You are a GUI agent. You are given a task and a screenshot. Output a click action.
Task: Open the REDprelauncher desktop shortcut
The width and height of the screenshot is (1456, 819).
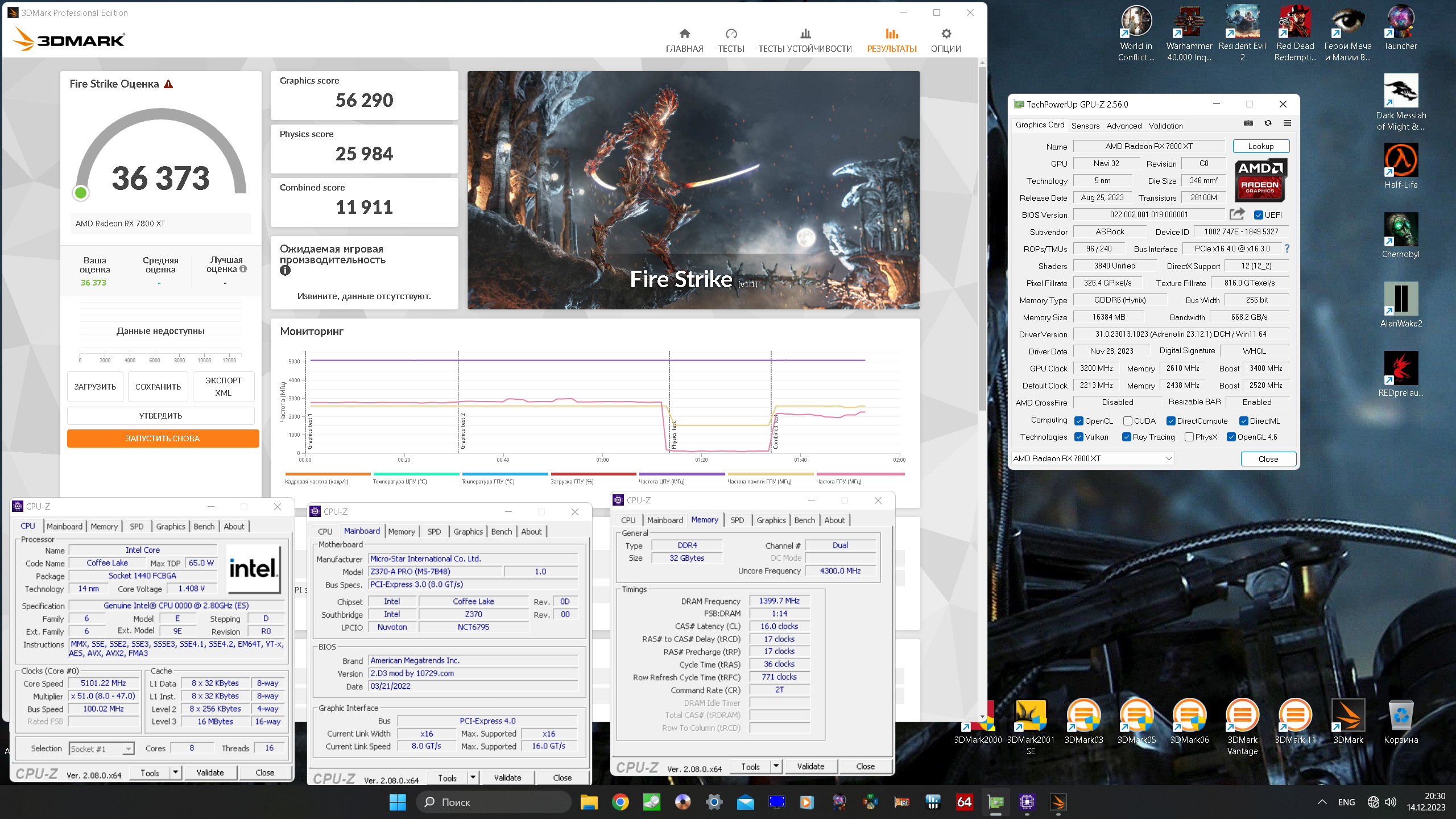pyautogui.click(x=1401, y=374)
